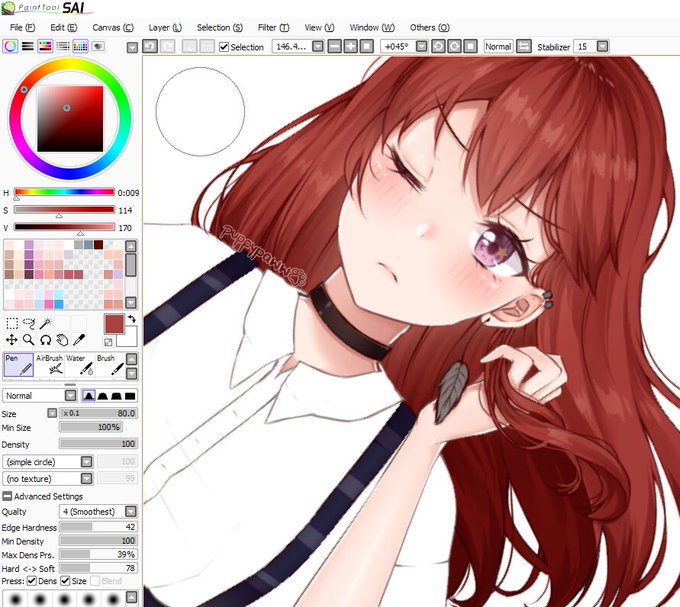Rotate canvas counterclockwise

pyautogui.click(x=438, y=46)
